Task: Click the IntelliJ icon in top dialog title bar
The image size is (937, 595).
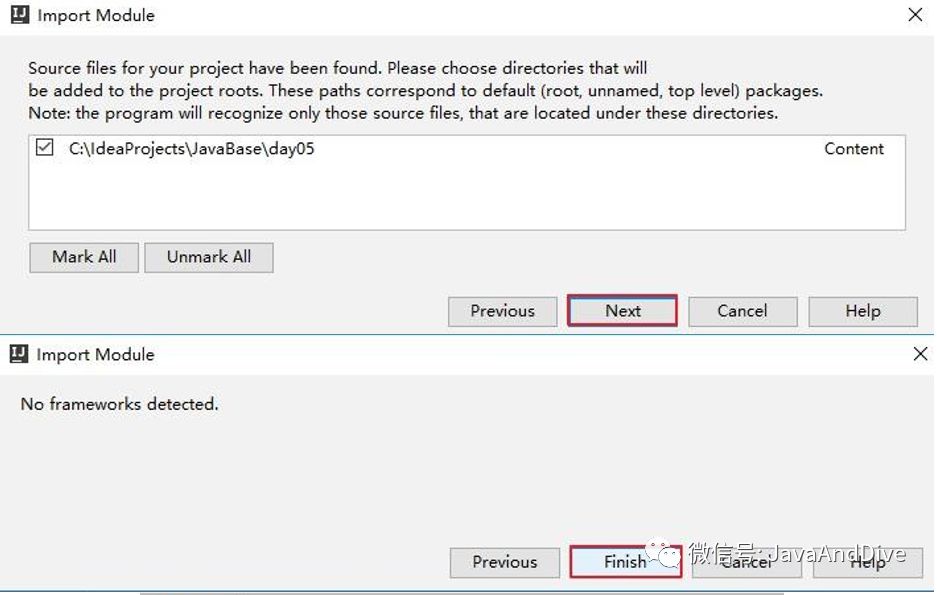Action: click(19, 15)
